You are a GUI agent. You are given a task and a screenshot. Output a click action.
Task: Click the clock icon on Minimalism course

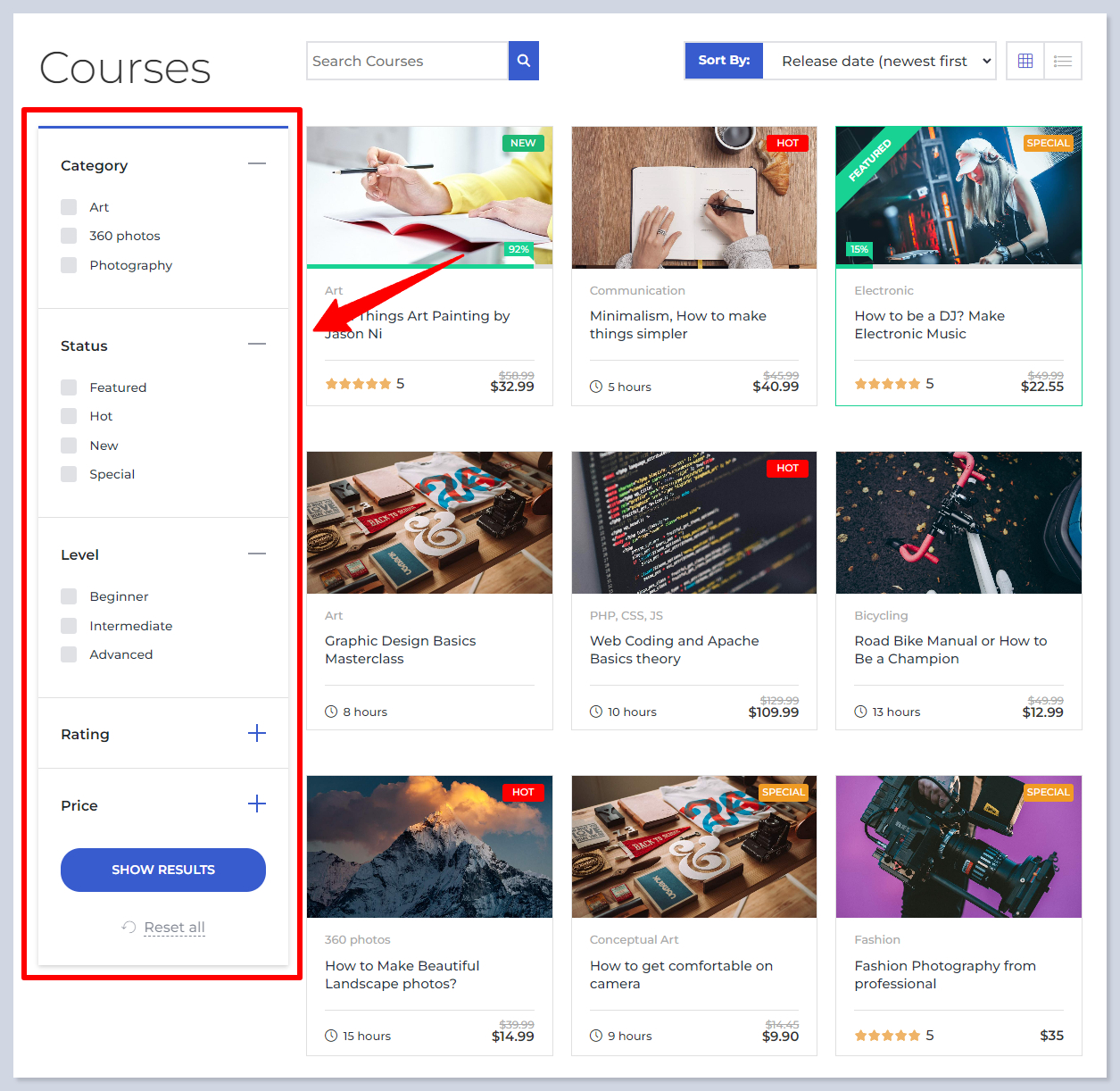click(596, 387)
